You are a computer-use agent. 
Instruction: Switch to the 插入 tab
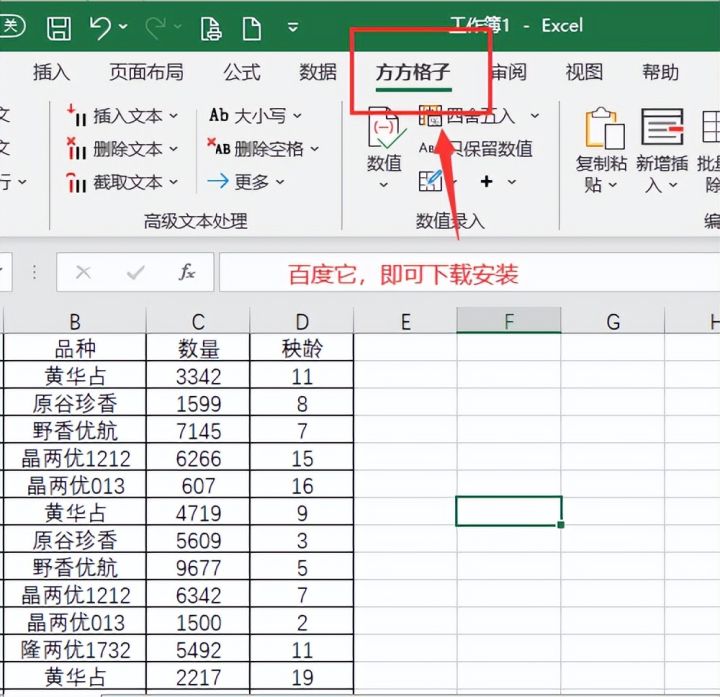(x=51, y=72)
